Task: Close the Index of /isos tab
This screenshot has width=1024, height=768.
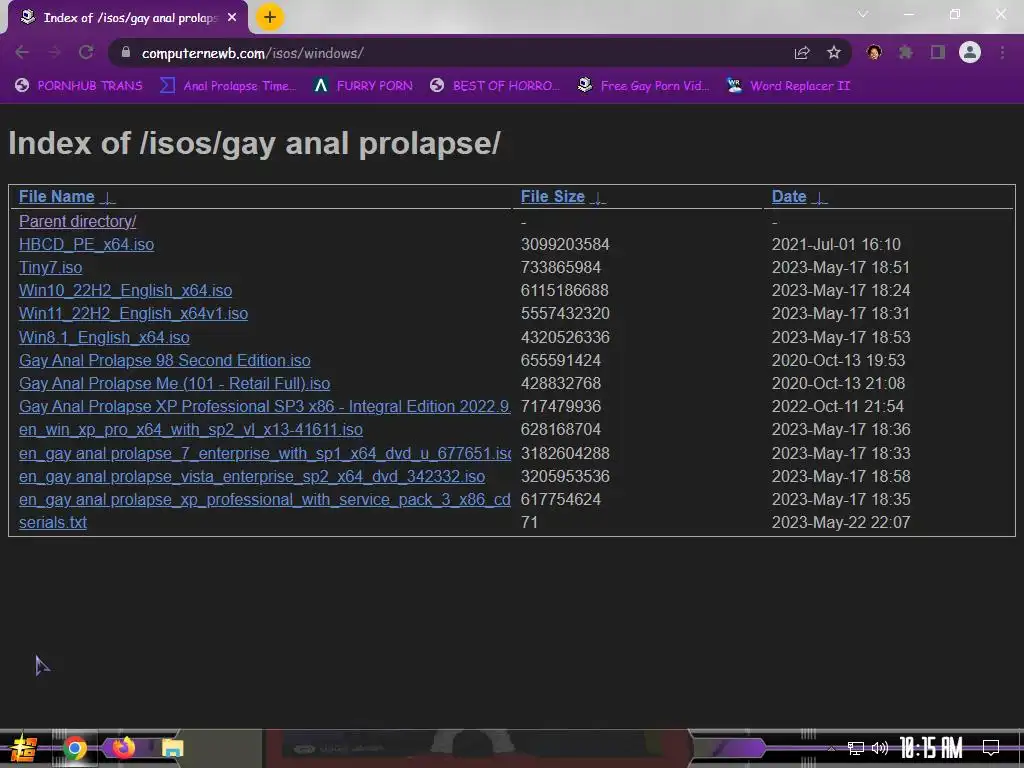Action: click(232, 18)
